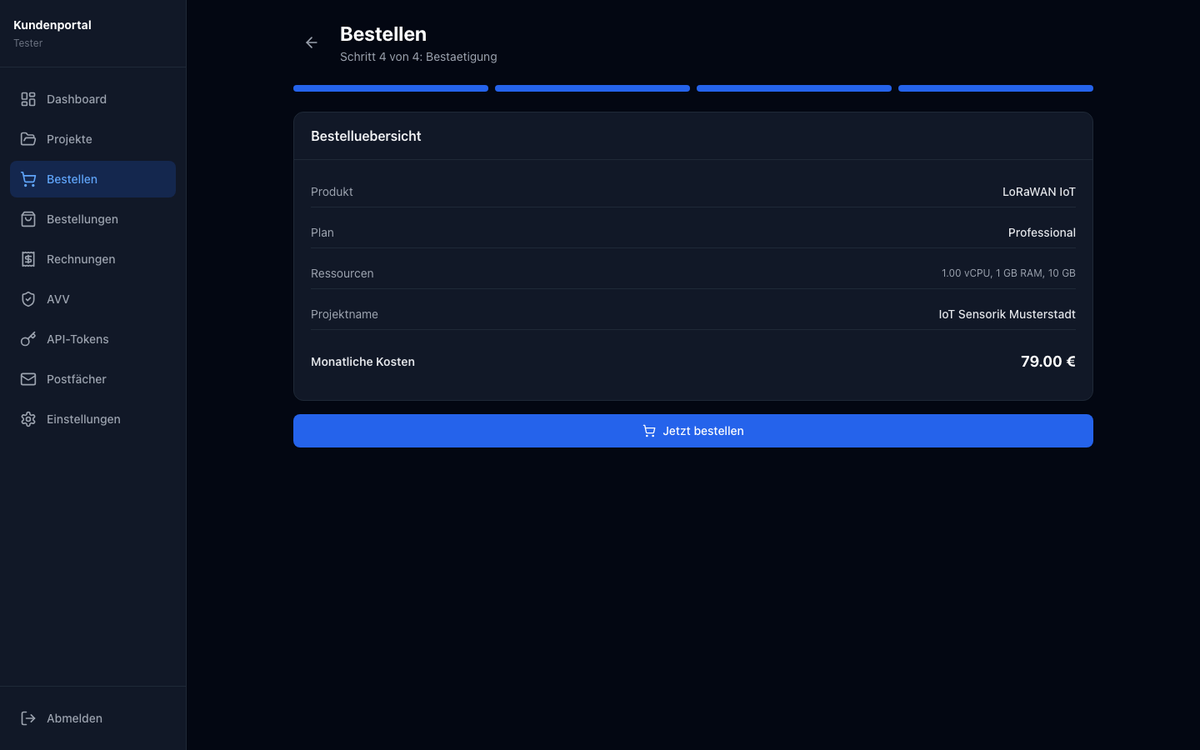Image resolution: width=1200 pixels, height=750 pixels.
Task: Open the Einstellungen gear icon
Action: 28,419
